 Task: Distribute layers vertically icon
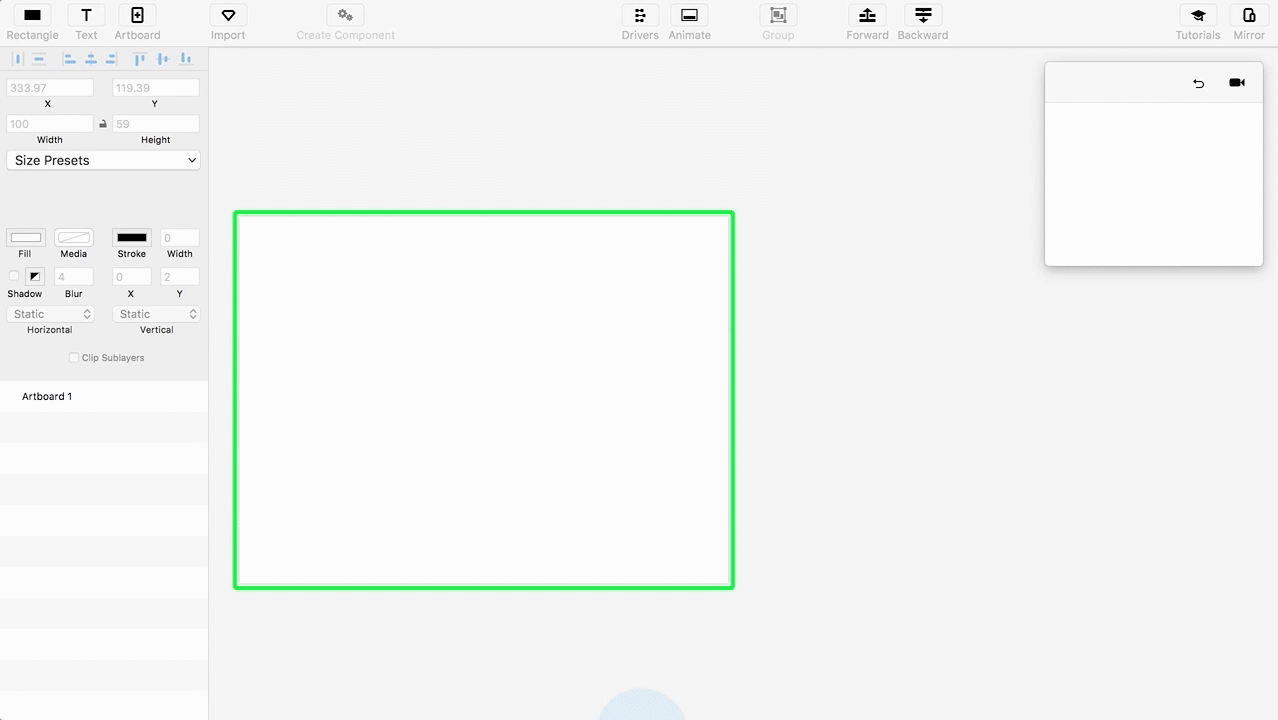(39, 60)
